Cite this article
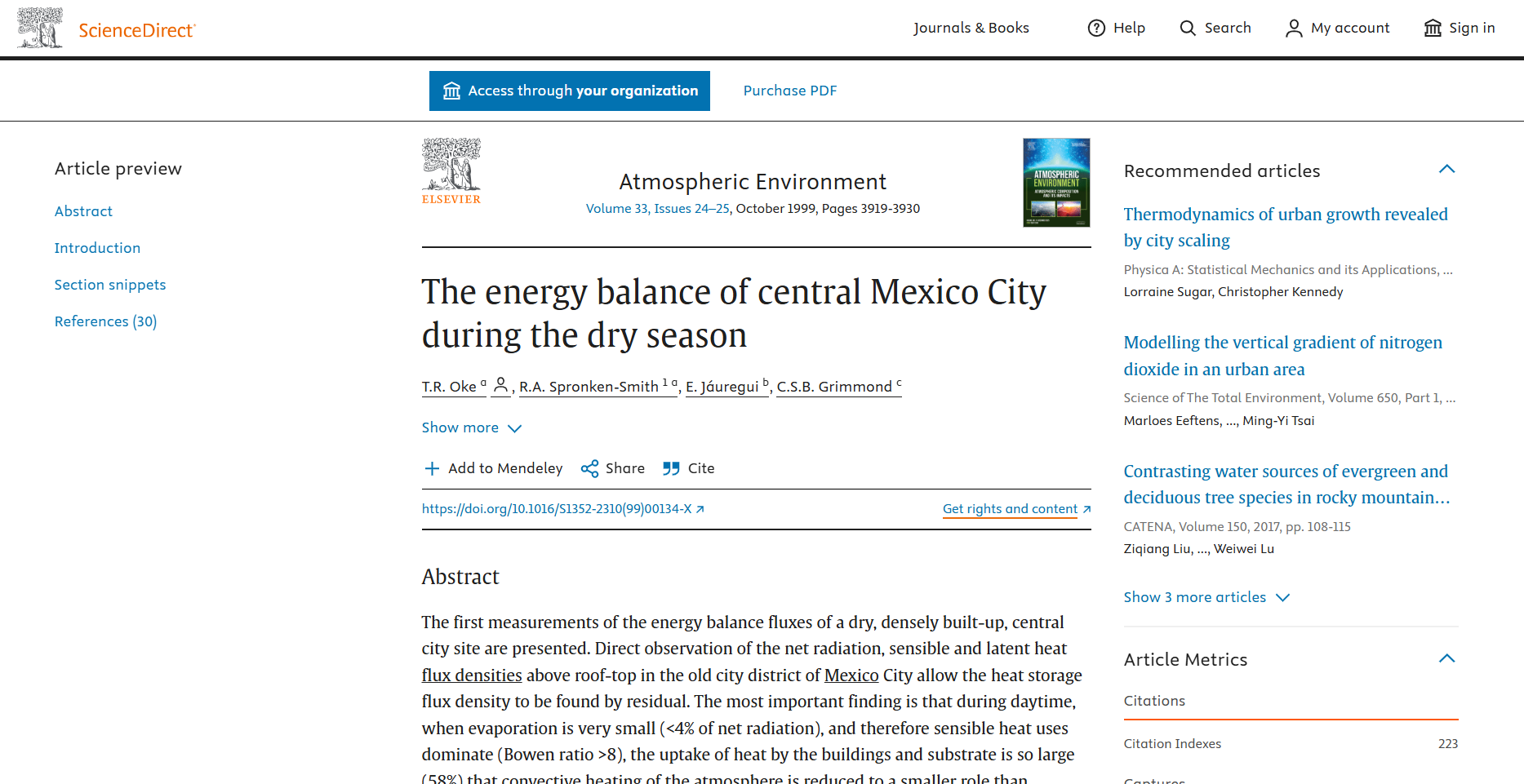The image size is (1524, 784). click(x=688, y=467)
